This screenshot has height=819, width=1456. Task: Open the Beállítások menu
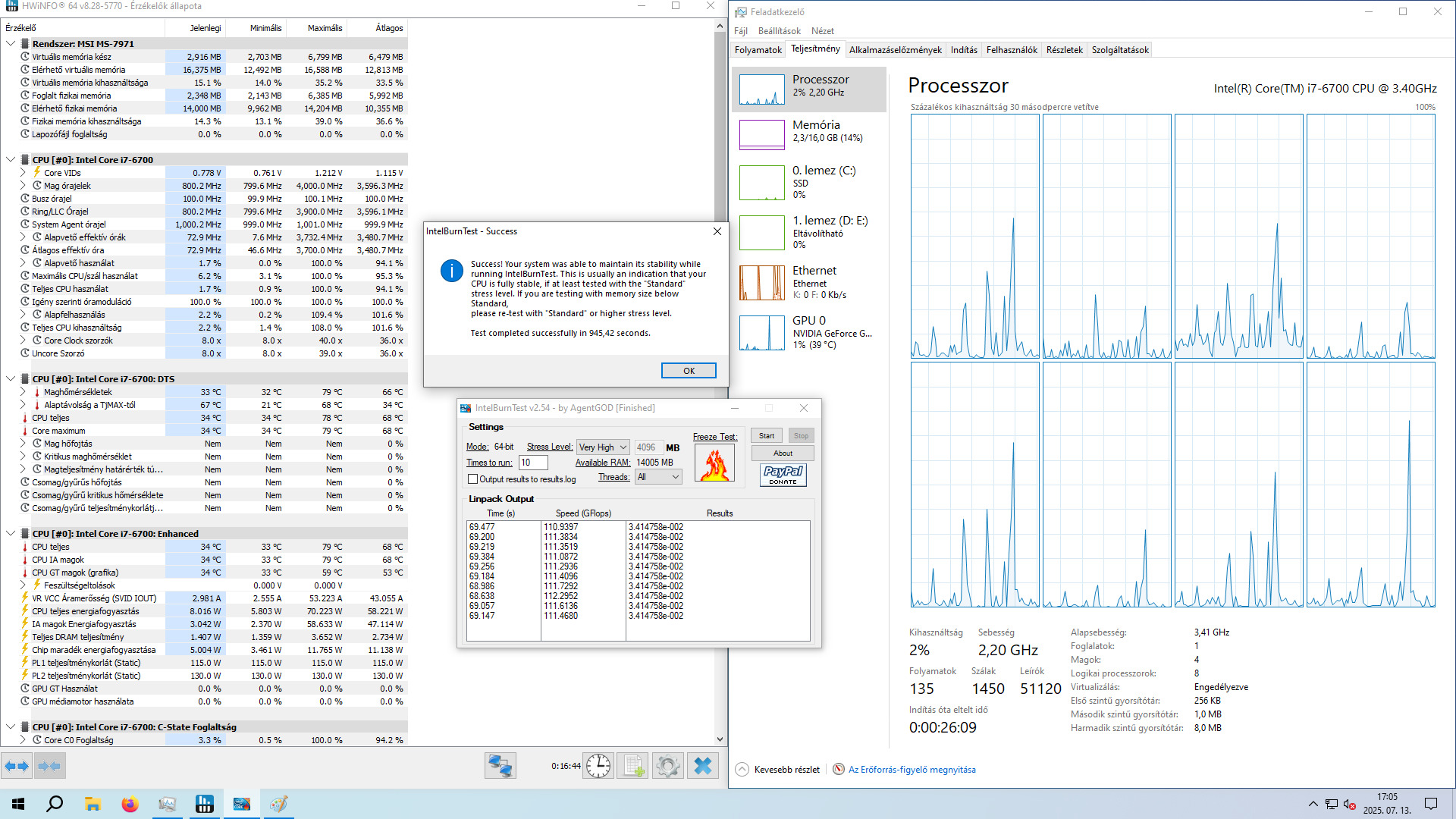pyautogui.click(x=779, y=31)
